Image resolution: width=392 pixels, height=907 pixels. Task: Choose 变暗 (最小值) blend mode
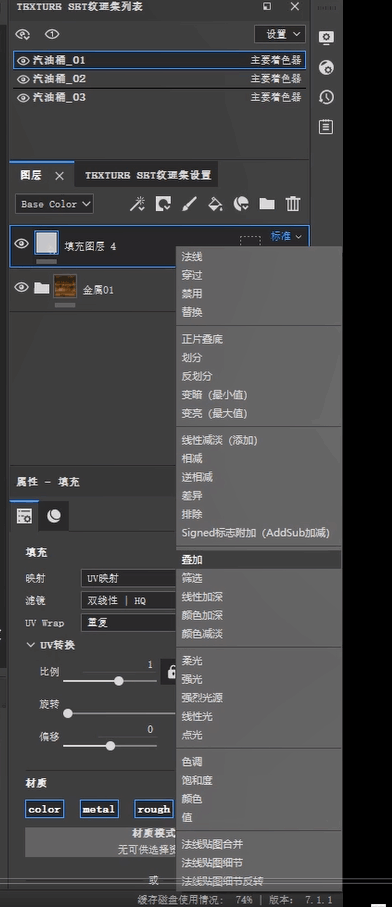pos(258,395)
